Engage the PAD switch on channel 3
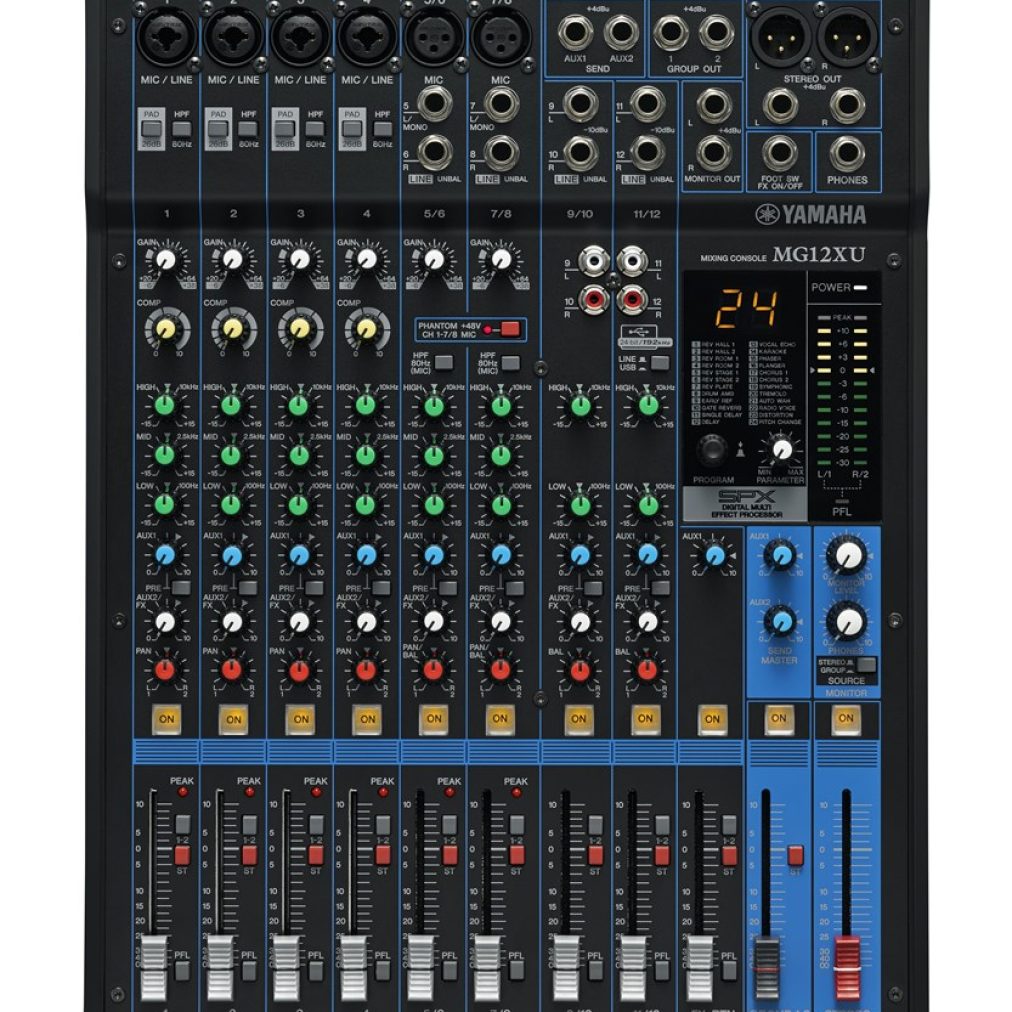This screenshot has height=1012, width=1012. coord(285,128)
